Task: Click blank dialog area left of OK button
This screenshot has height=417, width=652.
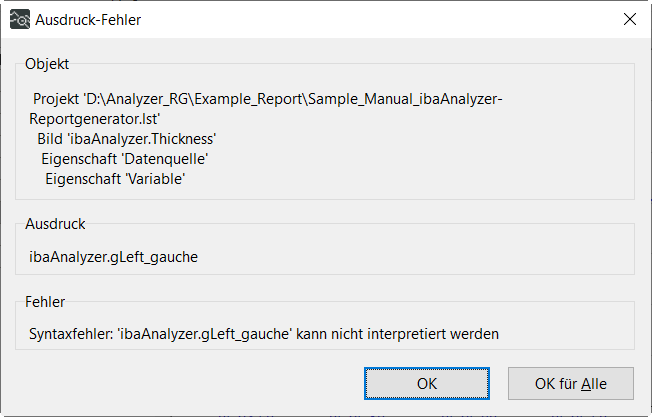Action: (x=180, y=382)
